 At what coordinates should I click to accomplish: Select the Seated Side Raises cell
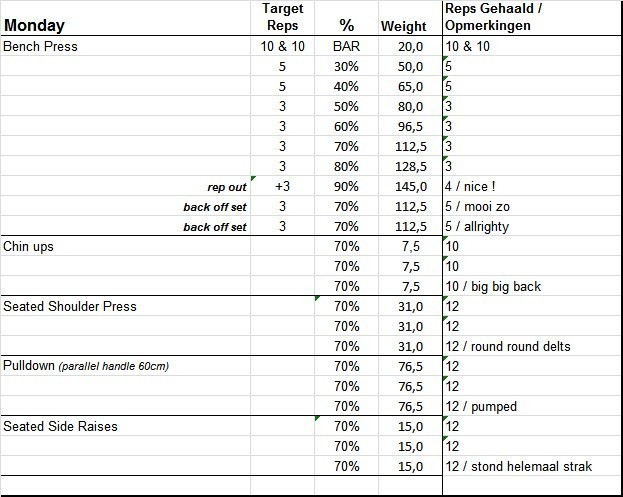point(61,426)
